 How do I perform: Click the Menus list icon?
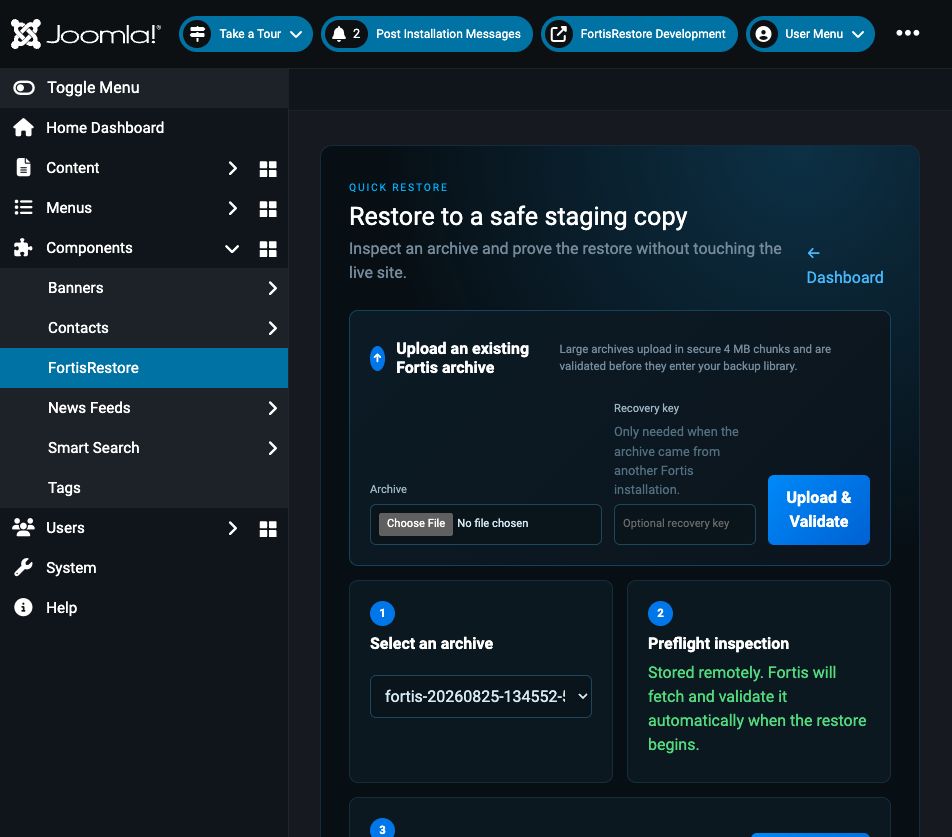pos(24,208)
